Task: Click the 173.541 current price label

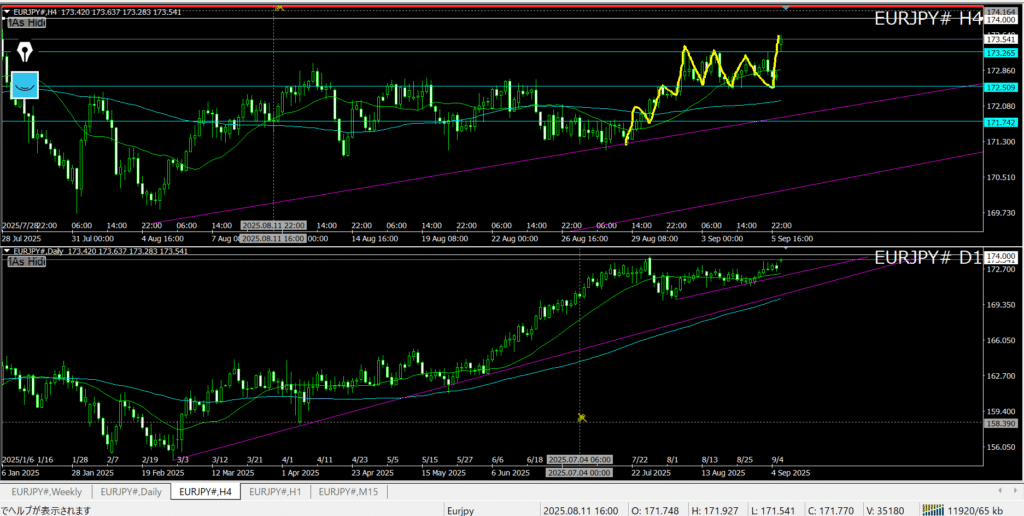Action: click(999, 39)
